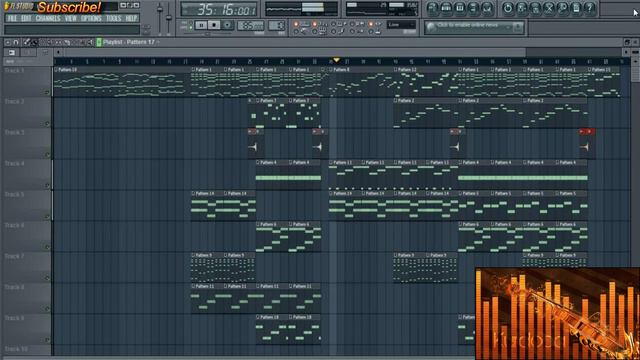This screenshot has height=360, width=640.
Task: Select the Track 10 label
Action: [x=16, y=349]
